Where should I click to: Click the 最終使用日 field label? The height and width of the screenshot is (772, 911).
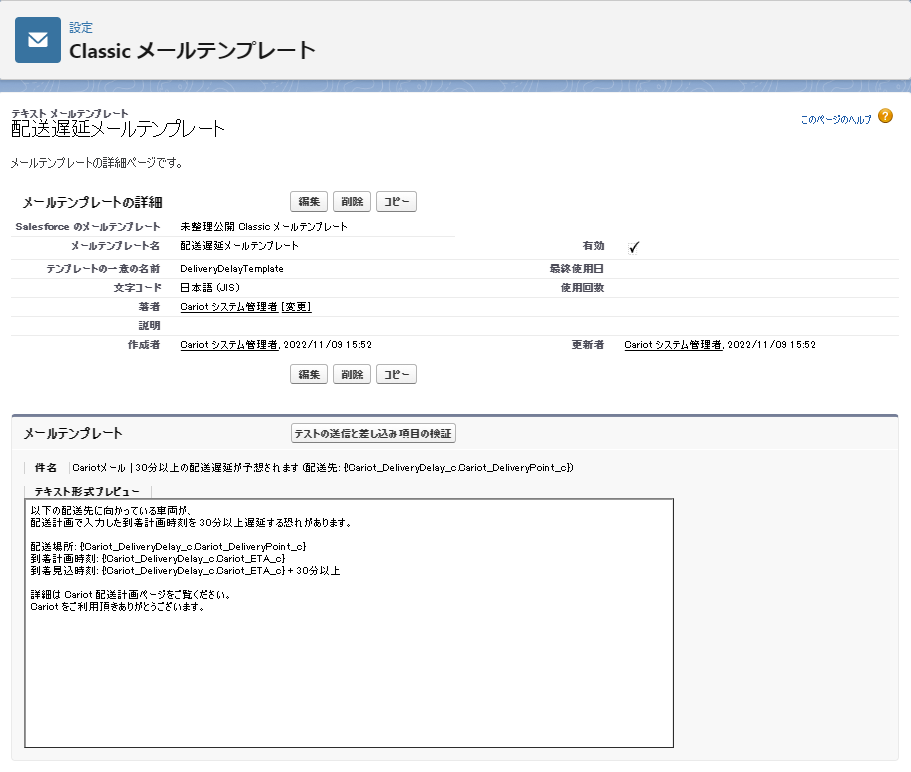coord(576,269)
